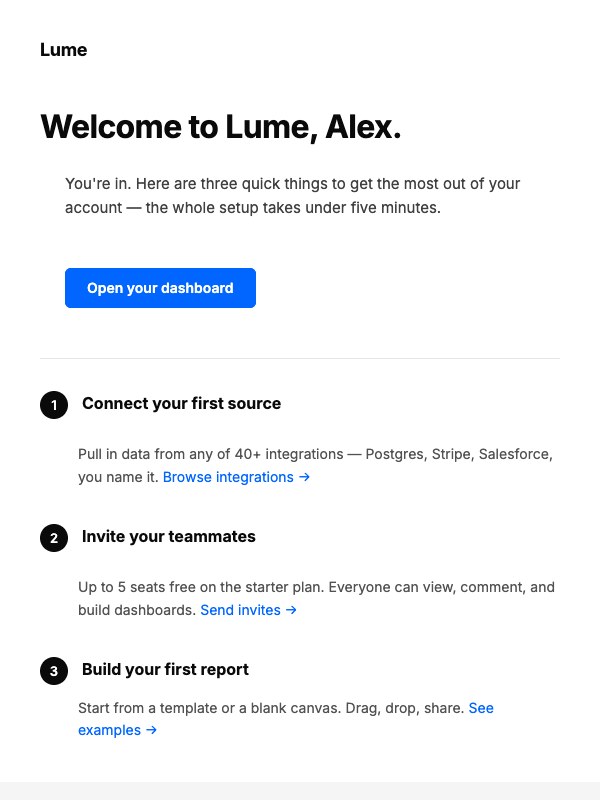The image size is (600, 800).
Task: Click the number 3 step badge
Action: click(54, 671)
